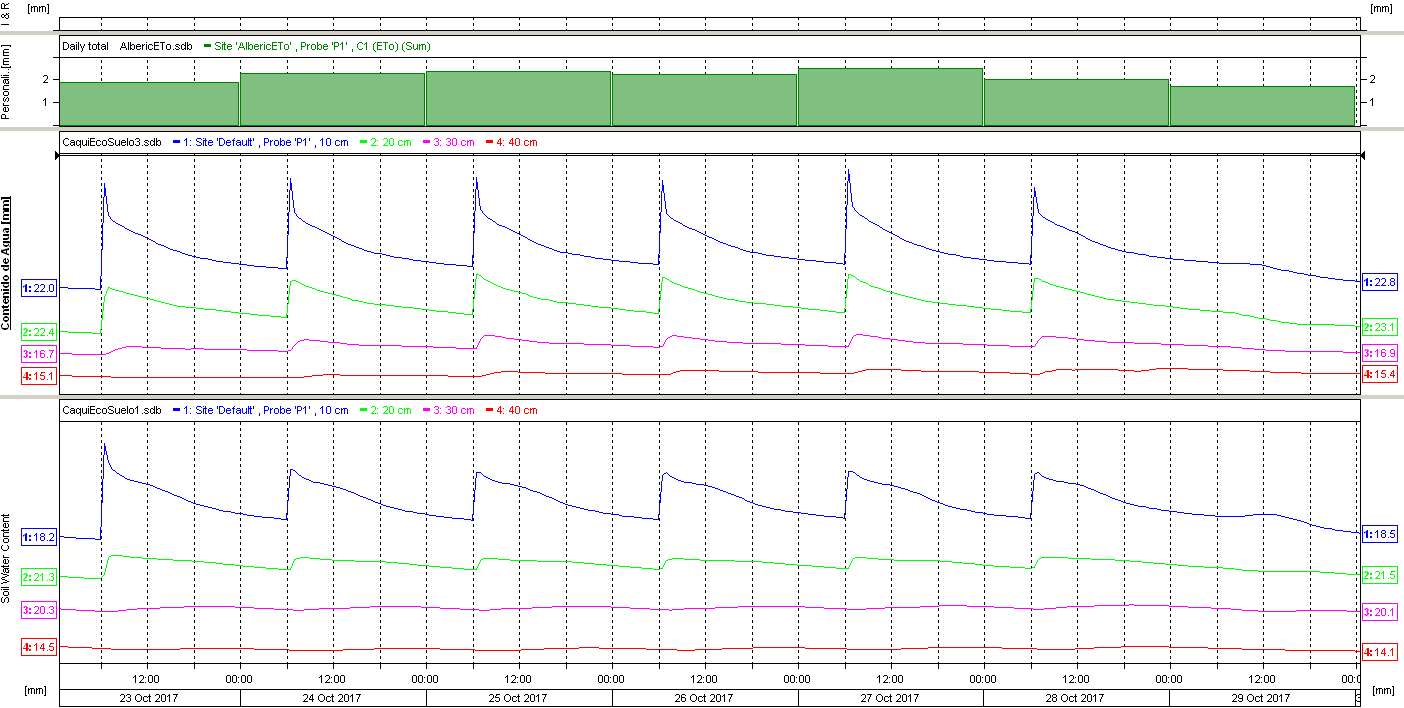Click '4: 40 cm' legend entry in CaquiEcoSuelo3
The height and width of the screenshot is (708, 1404).
pyautogui.click(x=511, y=142)
